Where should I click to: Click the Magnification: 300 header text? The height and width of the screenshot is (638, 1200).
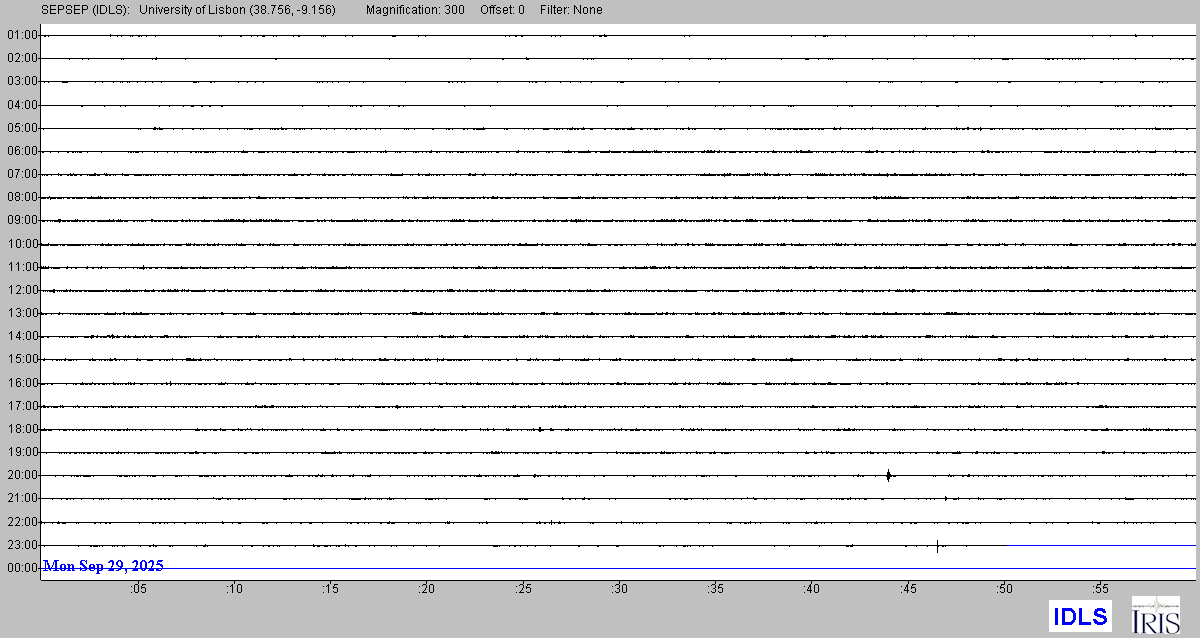[x=415, y=10]
